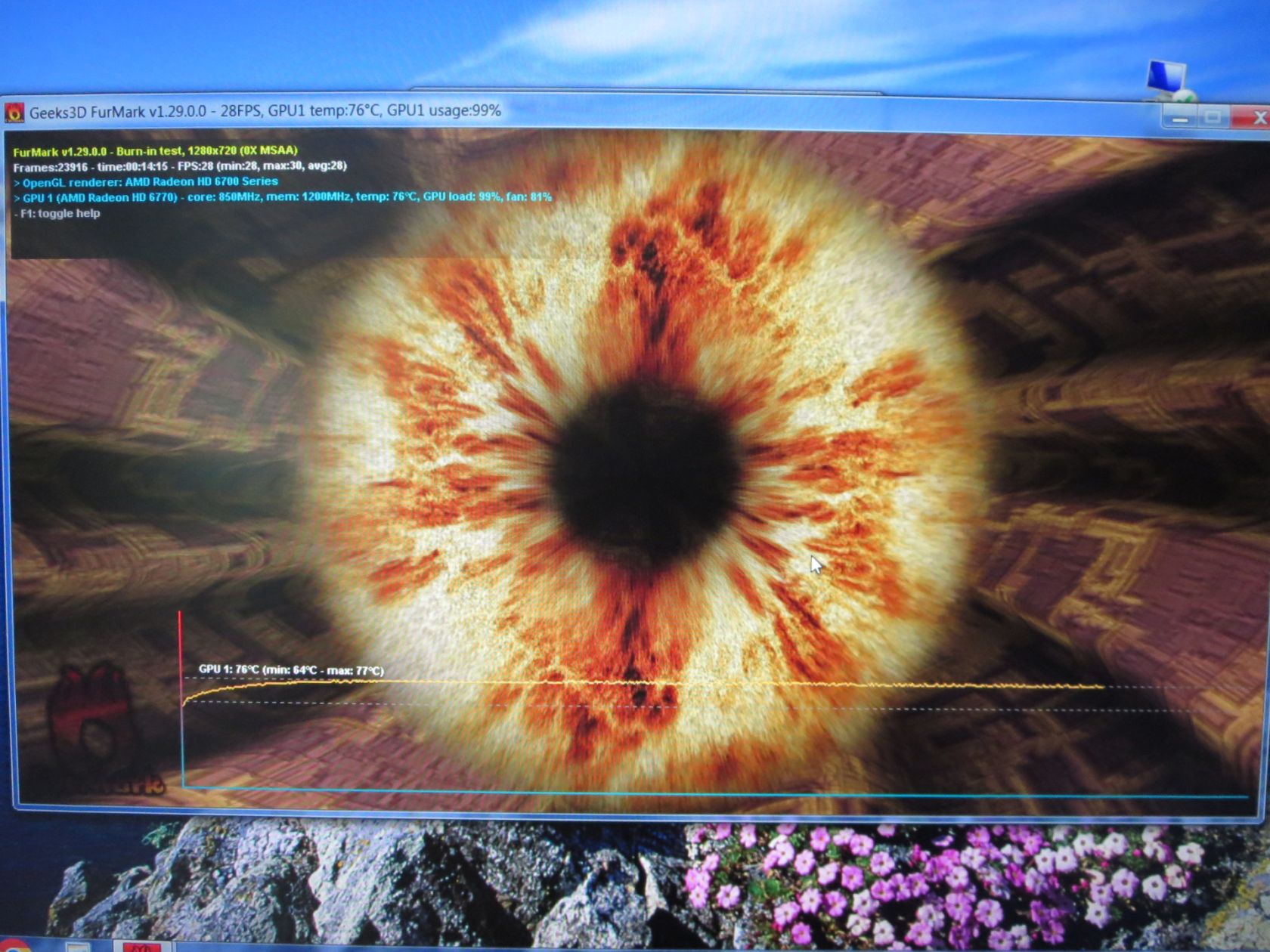Open the file explorer taskbar item

(79, 947)
